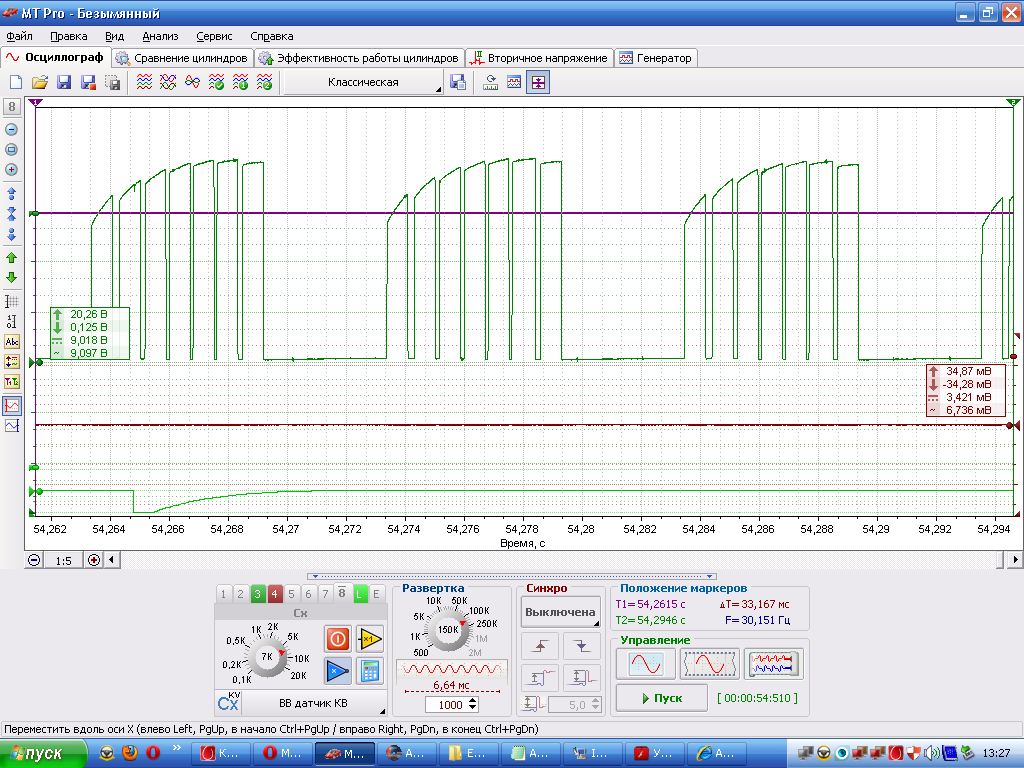Click the yellow x1 amplifier icon
The height and width of the screenshot is (768, 1024).
click(x=370, y=639)
